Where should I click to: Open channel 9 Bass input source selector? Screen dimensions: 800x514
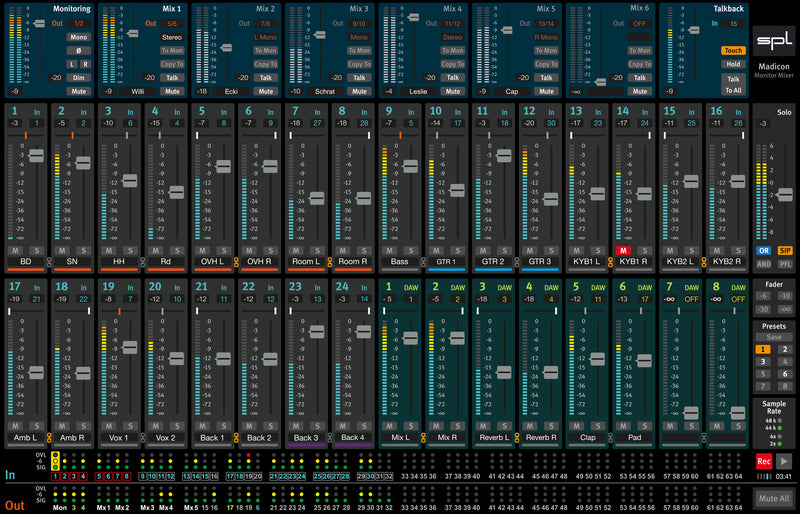click(x=410, y=123)
